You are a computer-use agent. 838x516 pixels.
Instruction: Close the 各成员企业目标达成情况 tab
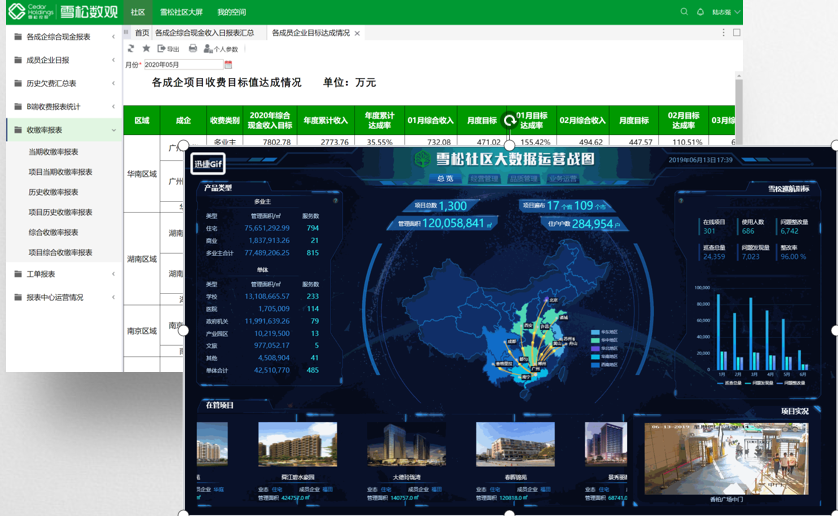pos(357,33)
